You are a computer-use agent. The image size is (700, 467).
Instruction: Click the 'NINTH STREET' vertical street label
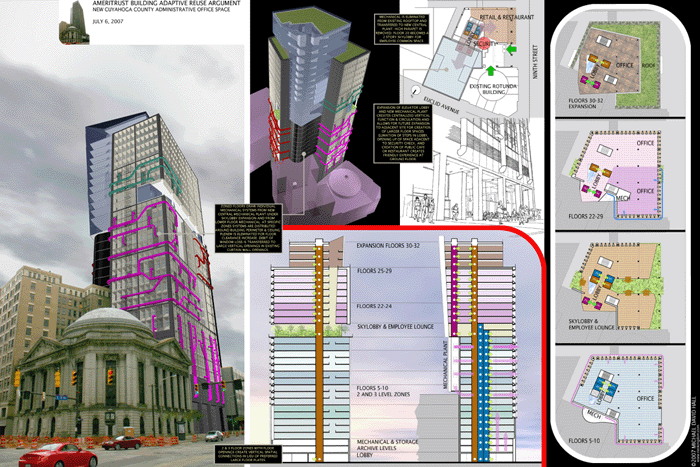tap(535, 62)
